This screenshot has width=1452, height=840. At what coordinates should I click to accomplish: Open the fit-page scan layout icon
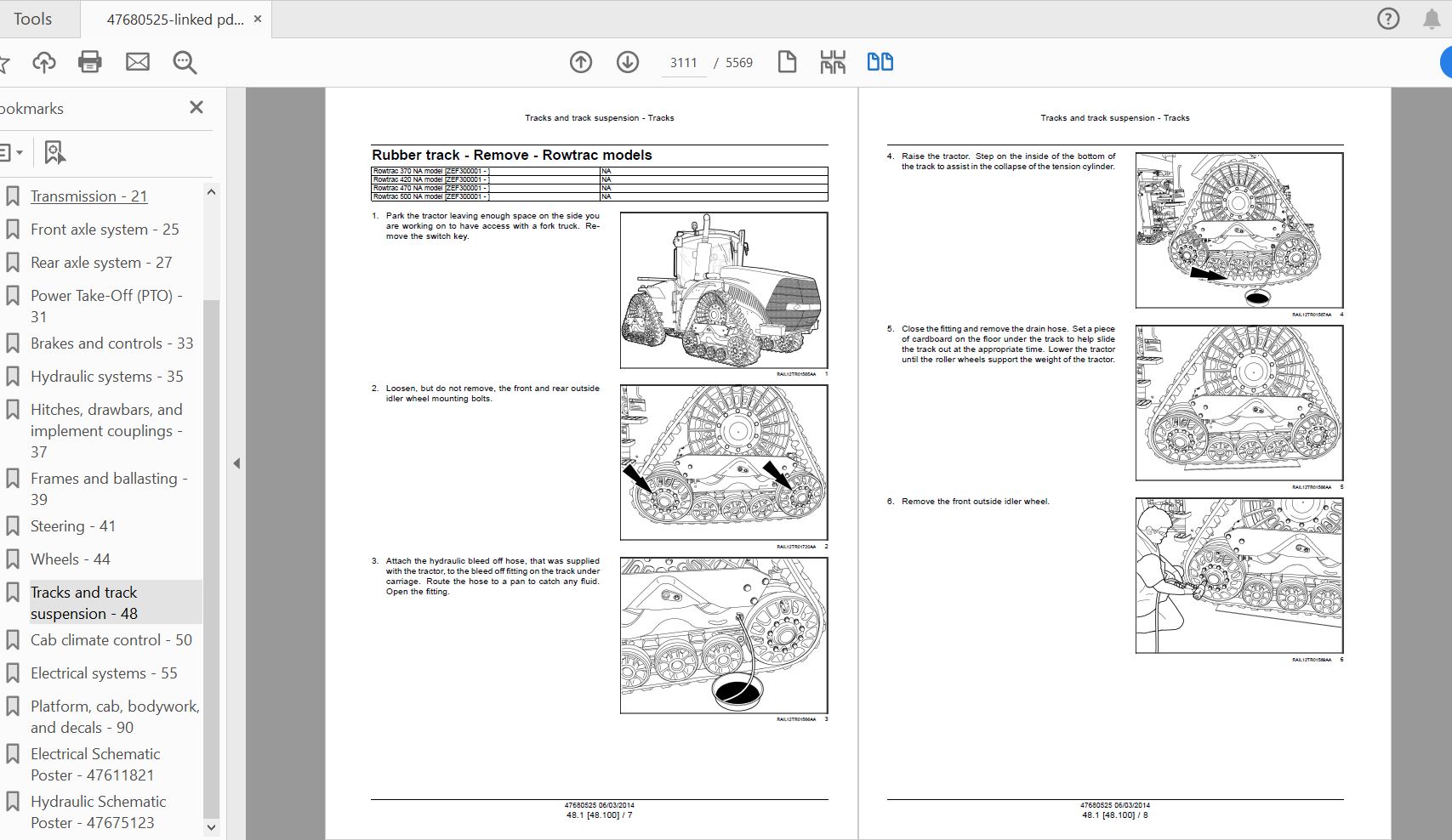pyautogui.click(x=833, y=62)
